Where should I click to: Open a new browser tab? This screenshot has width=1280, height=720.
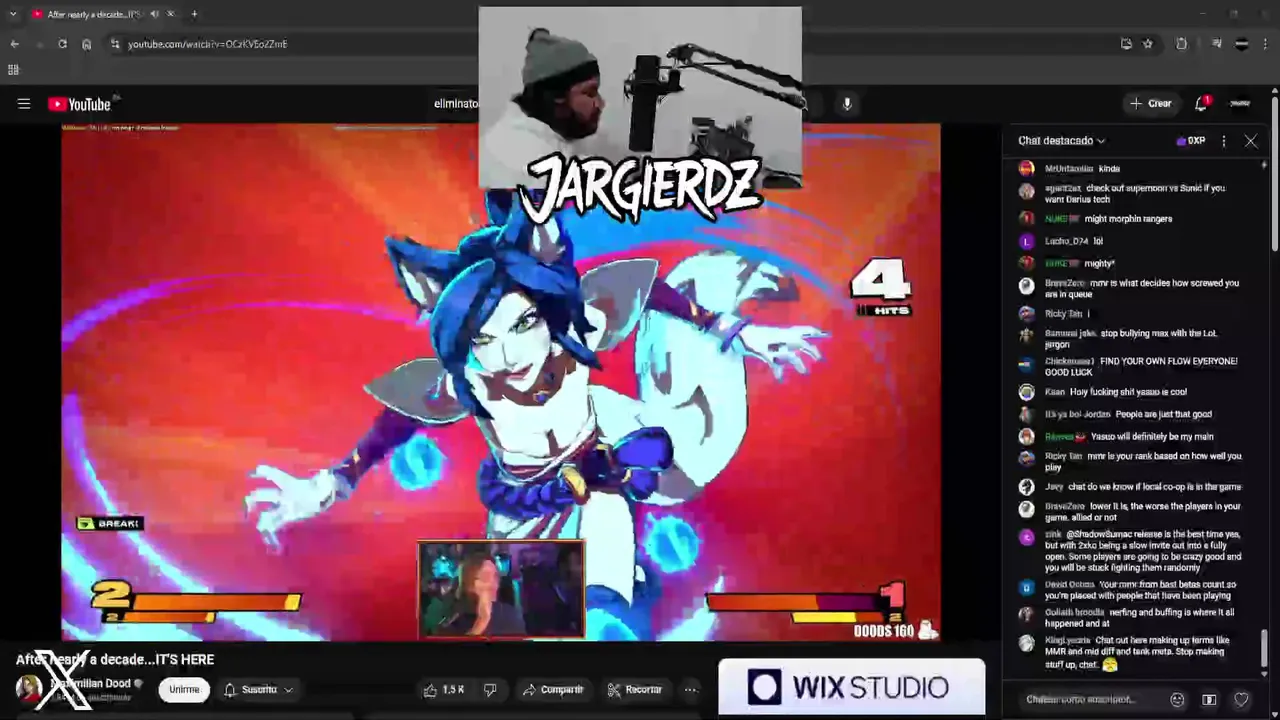tap(194, 14)
